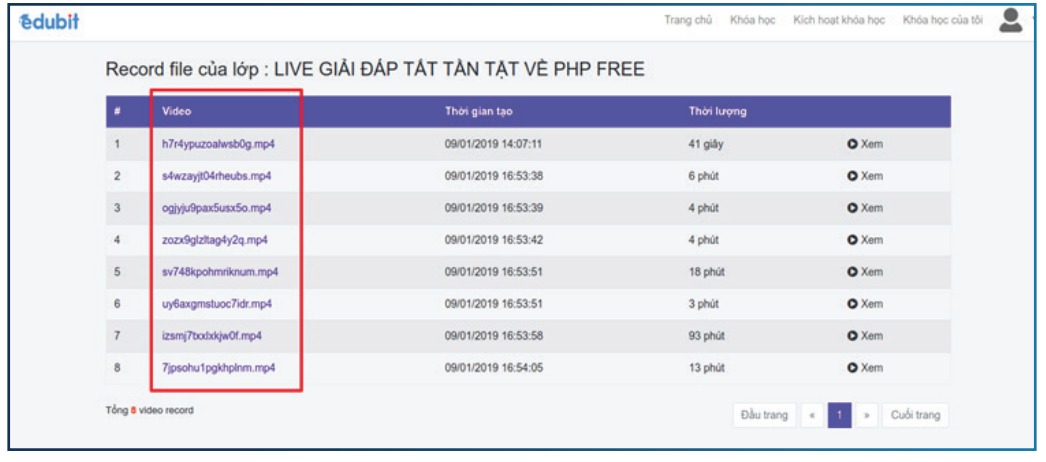
Task: Open video uy6axgmstuoc7idr.mp4
Action: click(x=217, y=304)
